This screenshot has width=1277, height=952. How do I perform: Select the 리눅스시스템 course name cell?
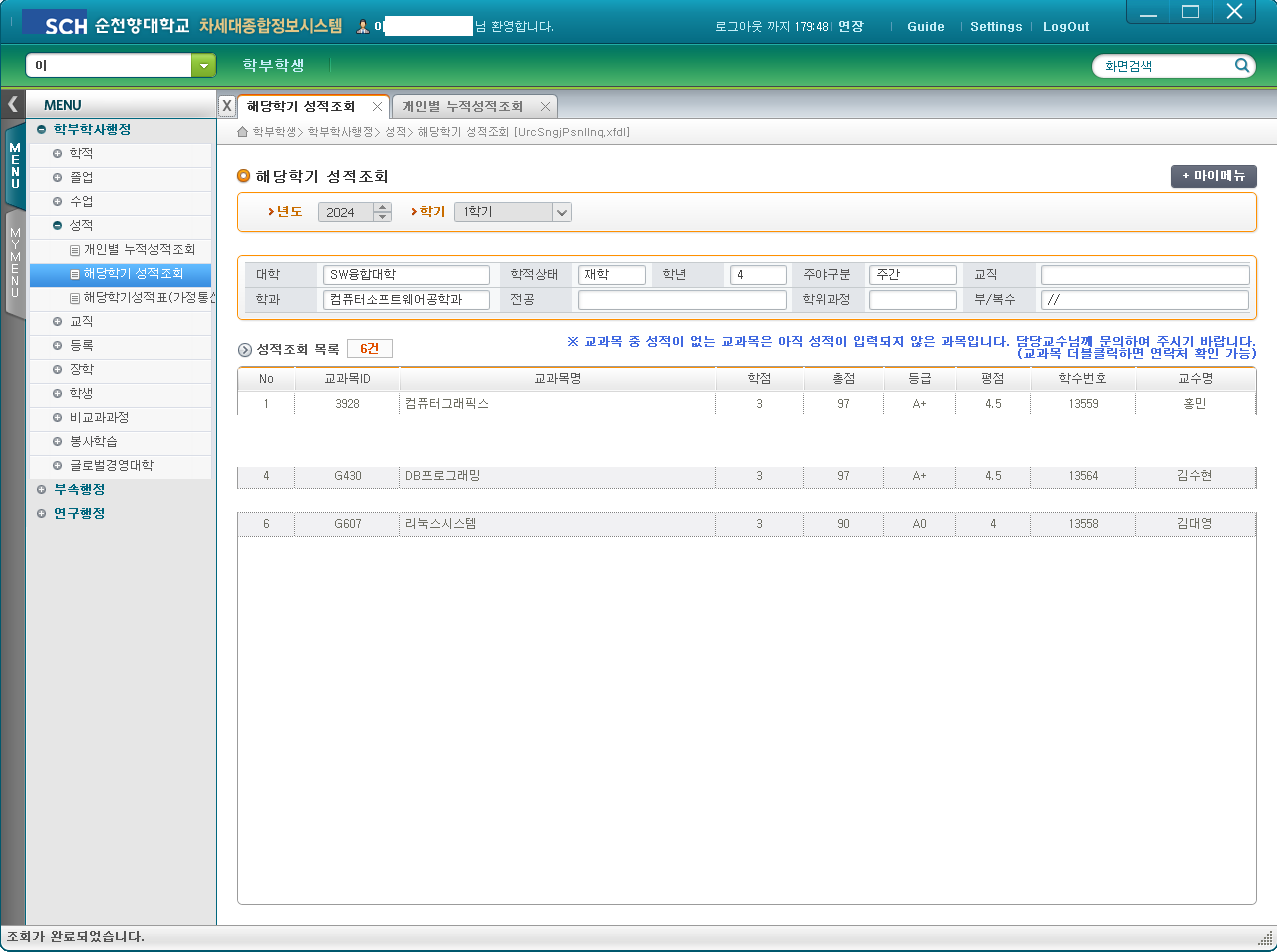click(558, 524)
